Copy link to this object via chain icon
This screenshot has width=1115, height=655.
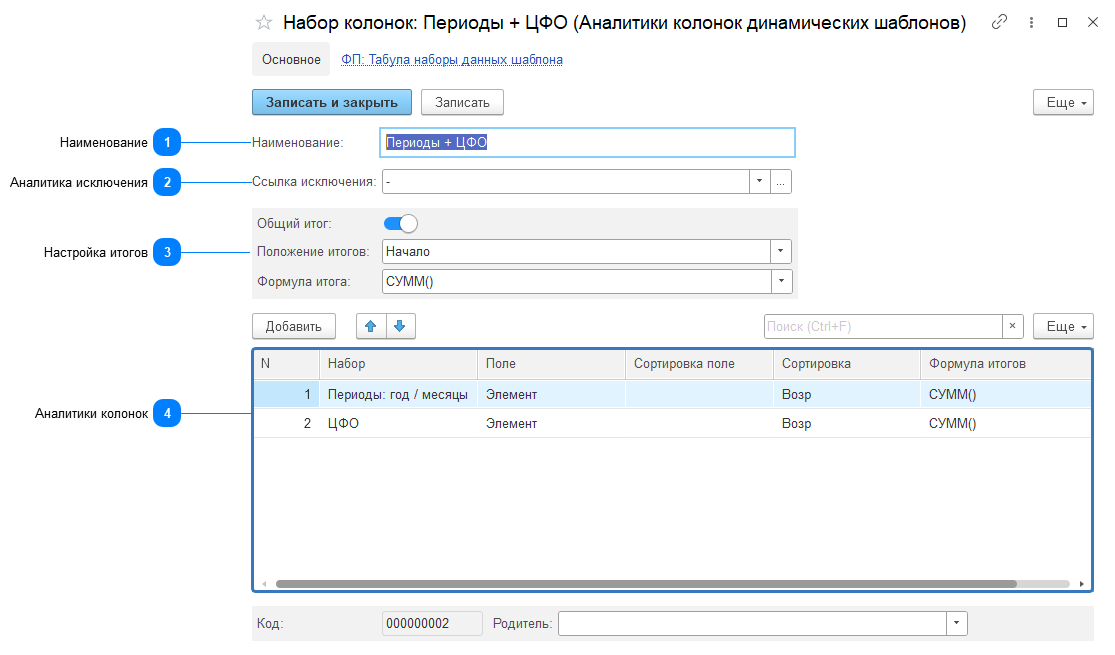999,22
